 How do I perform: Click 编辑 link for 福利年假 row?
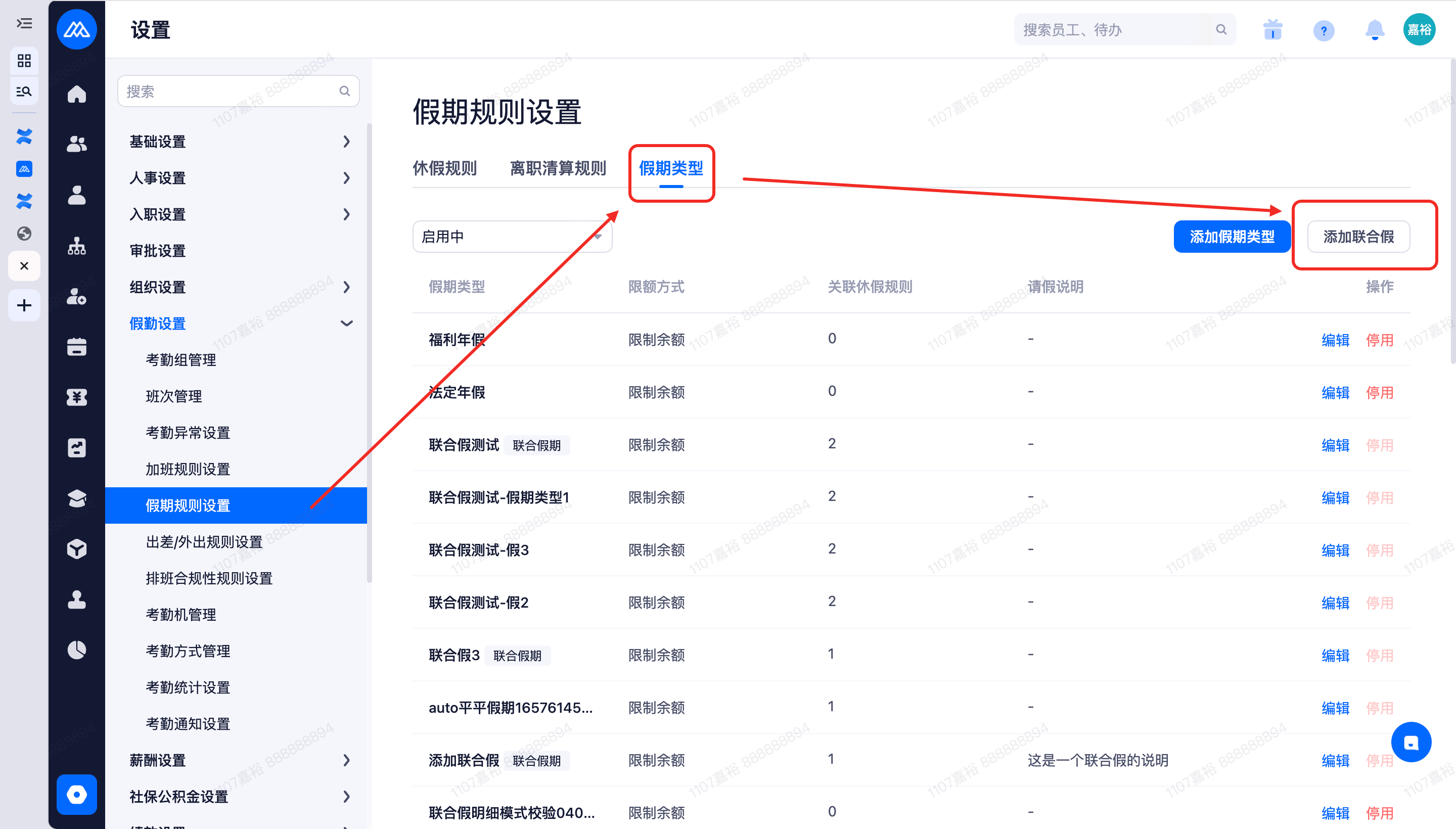click(x=1335, y=340)
